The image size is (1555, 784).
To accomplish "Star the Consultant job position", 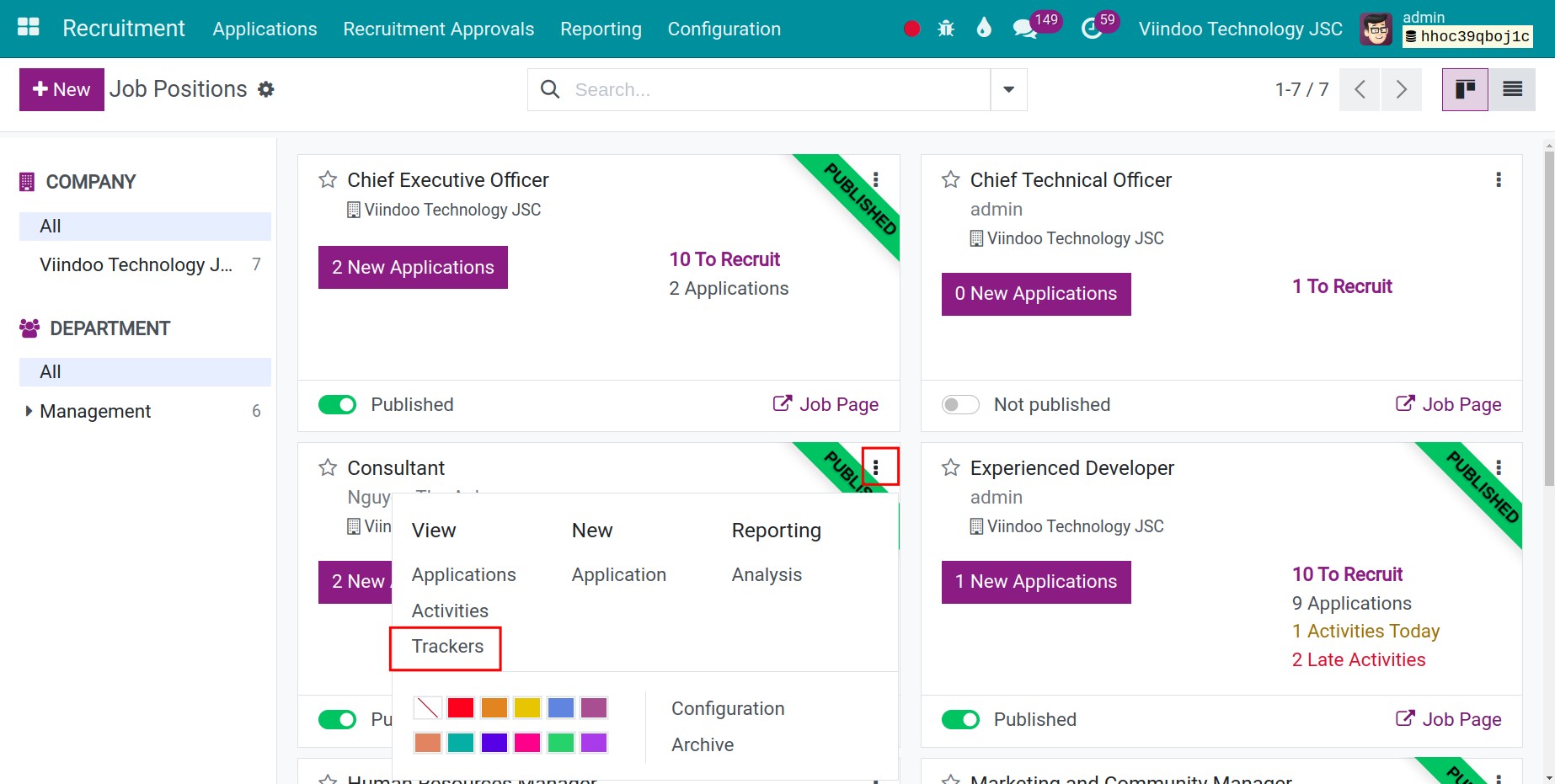I will tap(328, 467).
